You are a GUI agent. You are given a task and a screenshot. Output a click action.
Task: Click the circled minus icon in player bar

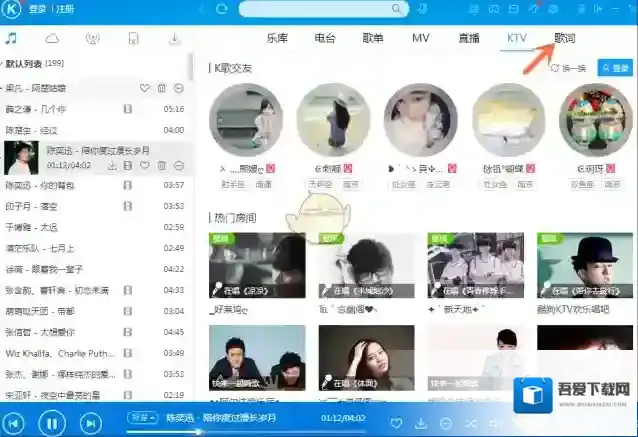point(446,424)
